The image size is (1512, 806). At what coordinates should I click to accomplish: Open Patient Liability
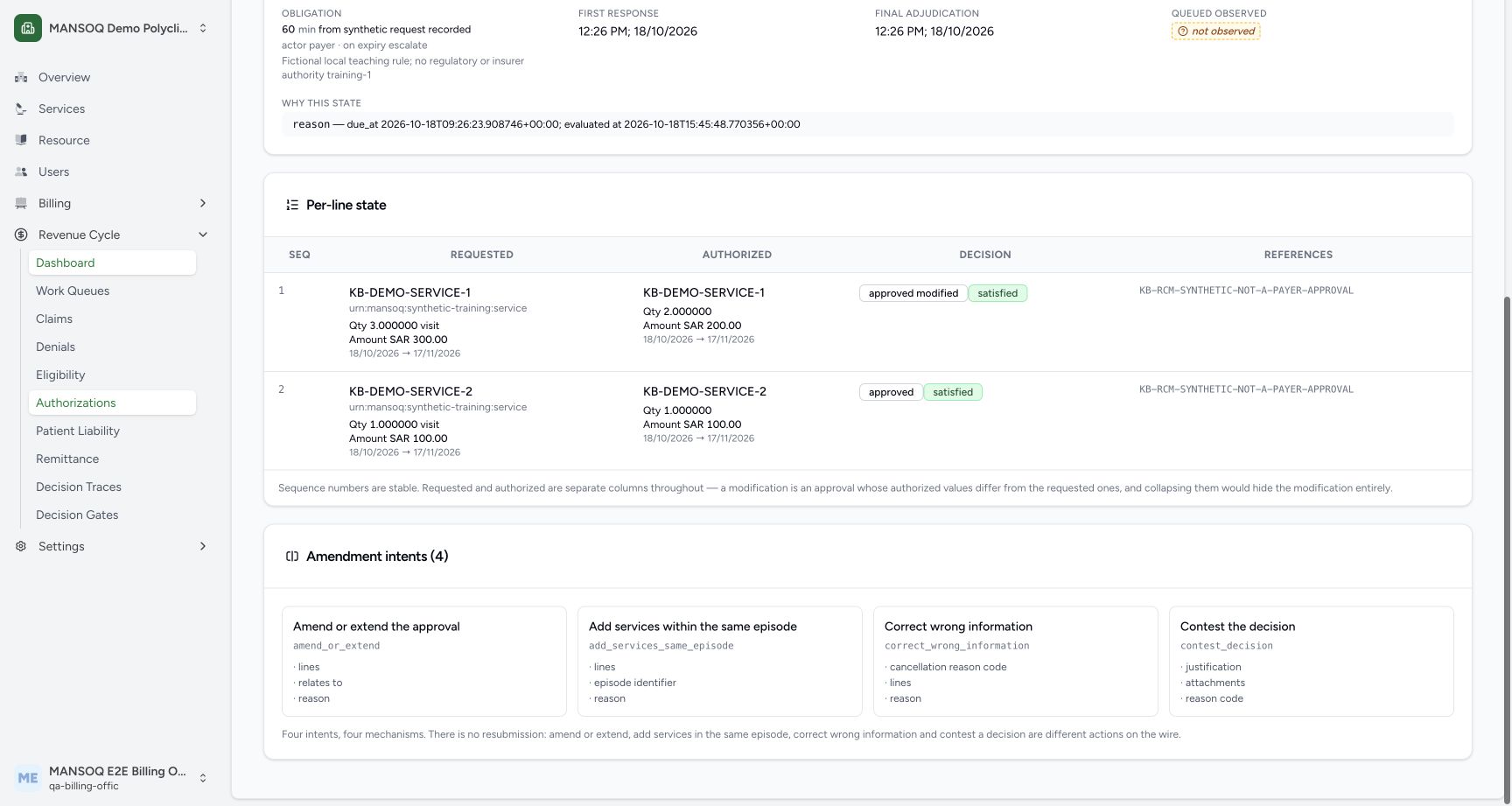[112, 431]
